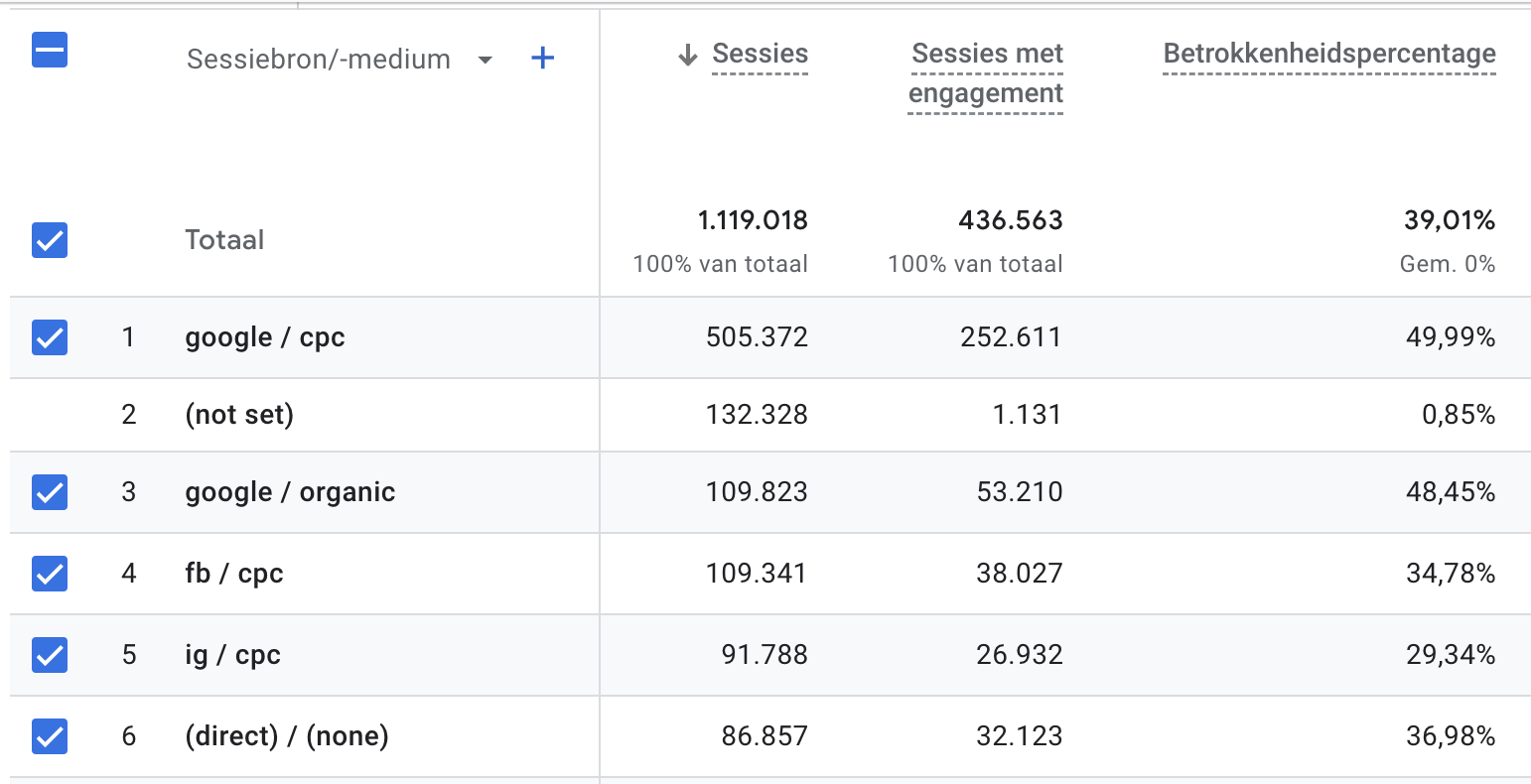Click the google / cpc source label

pyautogui.click(x=265, y=337)
